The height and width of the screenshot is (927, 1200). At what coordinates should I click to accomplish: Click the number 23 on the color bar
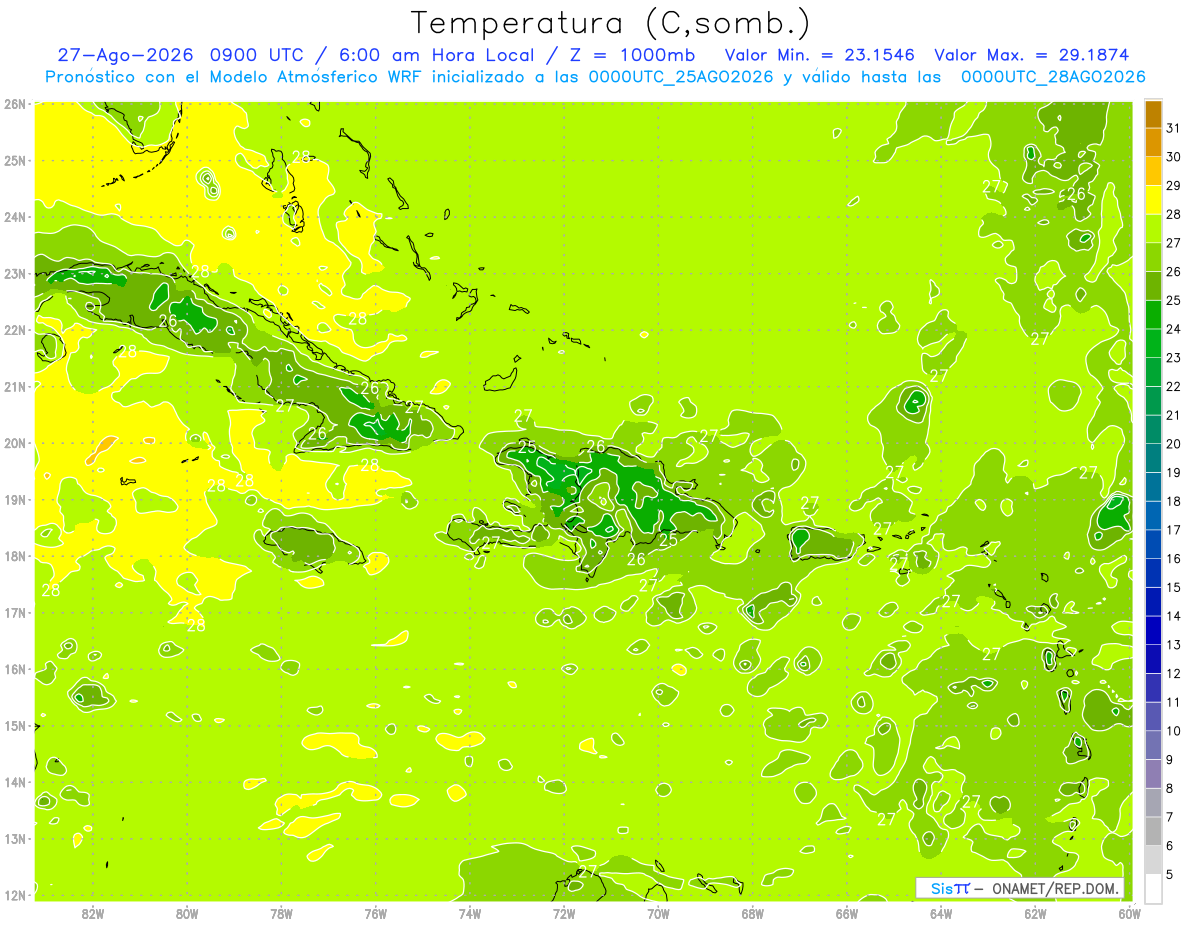1174,358
